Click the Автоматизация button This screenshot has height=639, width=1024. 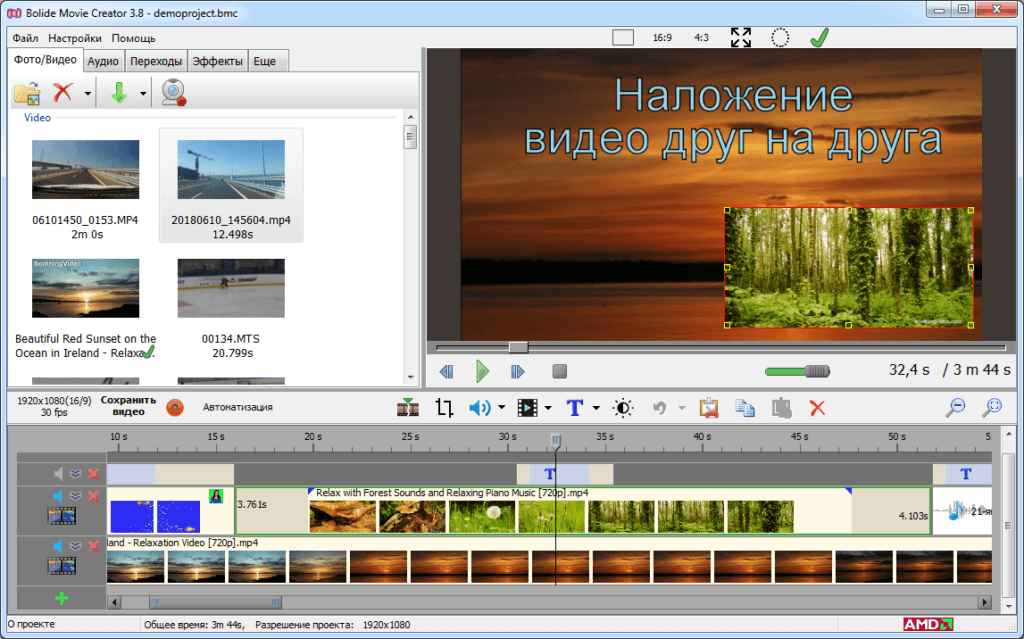click(238, 407)
